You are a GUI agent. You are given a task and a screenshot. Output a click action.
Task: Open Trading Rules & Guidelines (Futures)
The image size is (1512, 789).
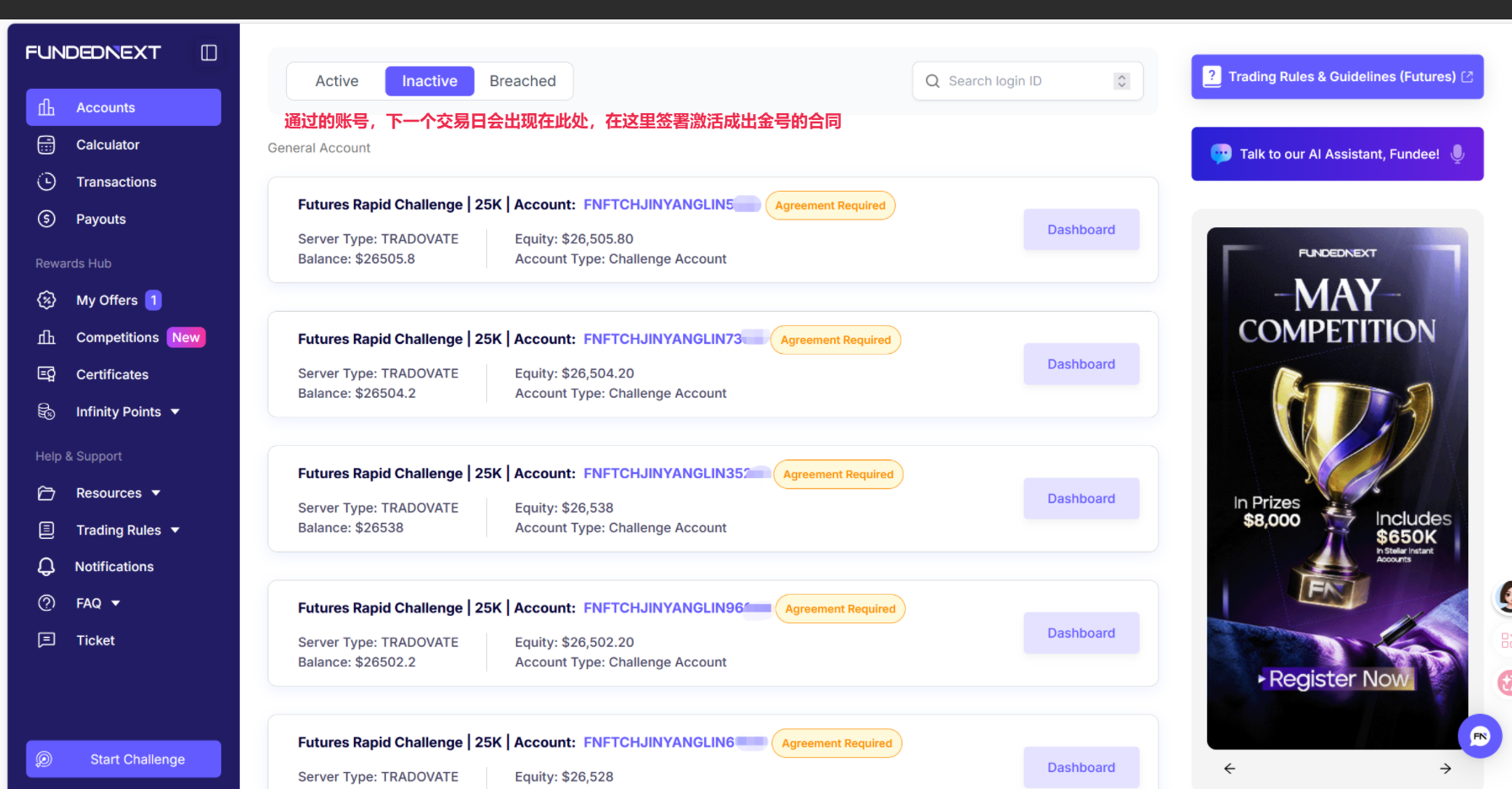pos(1337,77)
